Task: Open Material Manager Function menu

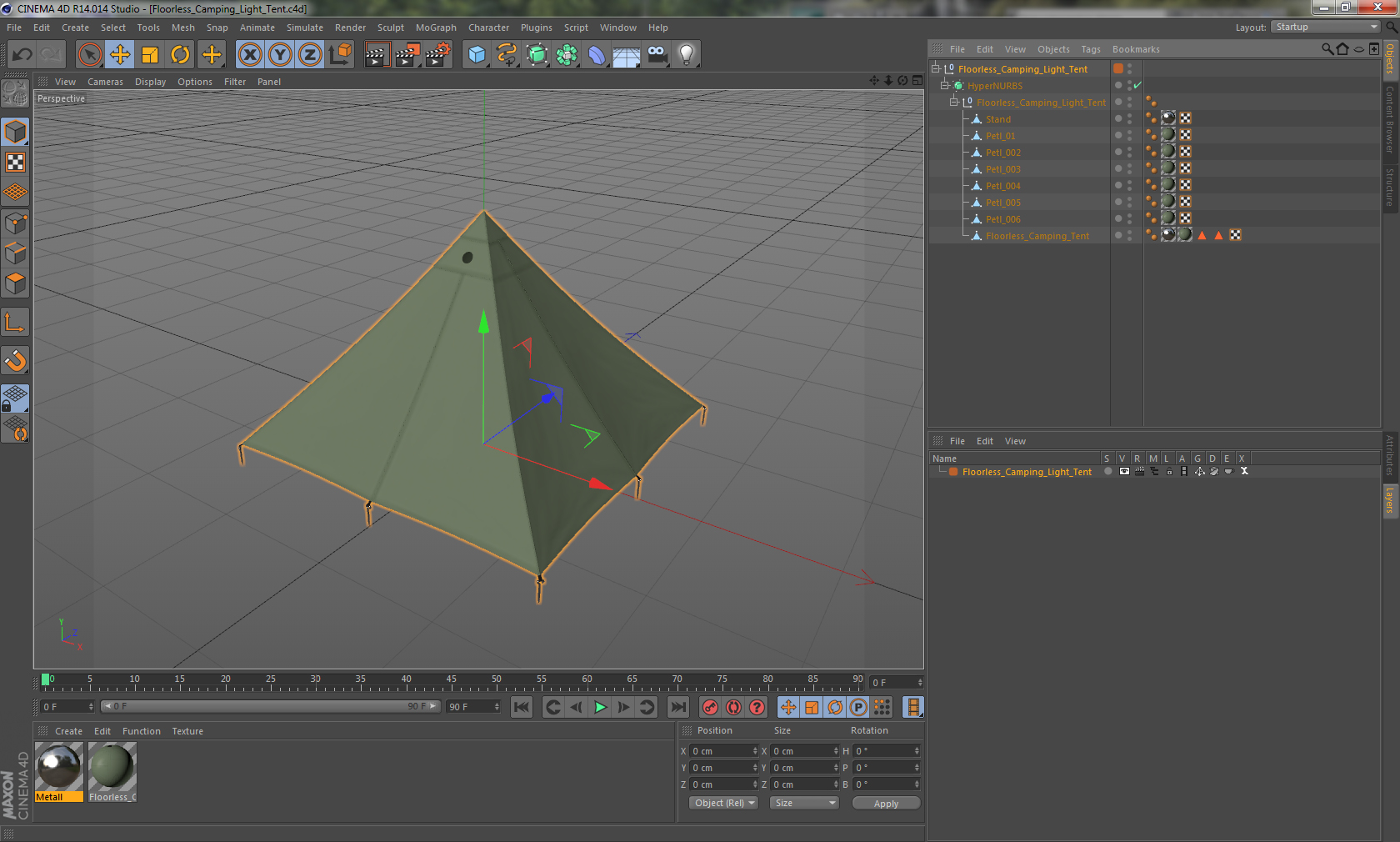Action: 142,731
